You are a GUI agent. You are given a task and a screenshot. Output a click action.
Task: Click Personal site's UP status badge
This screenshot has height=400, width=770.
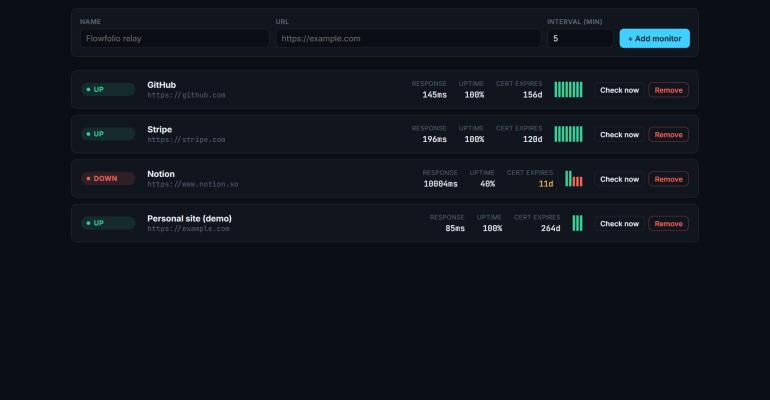click(x=108, y=223)
